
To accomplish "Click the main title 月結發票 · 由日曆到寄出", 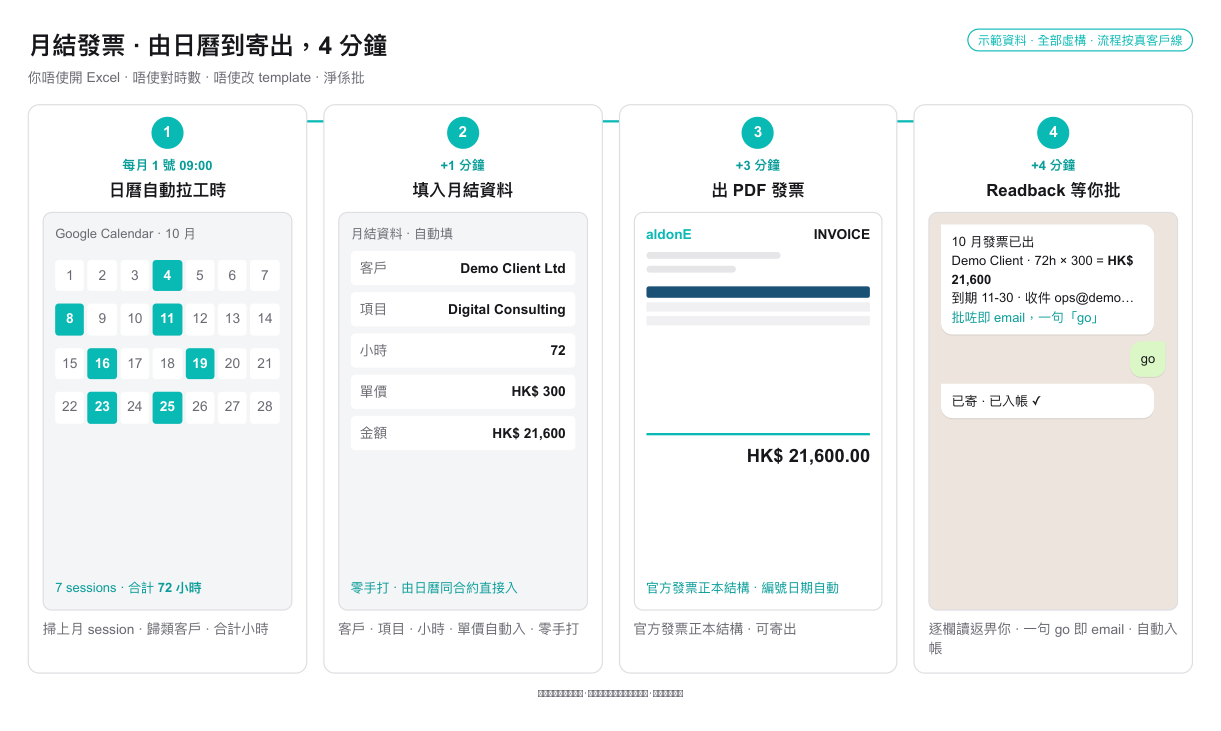I will tap(208, 46).
